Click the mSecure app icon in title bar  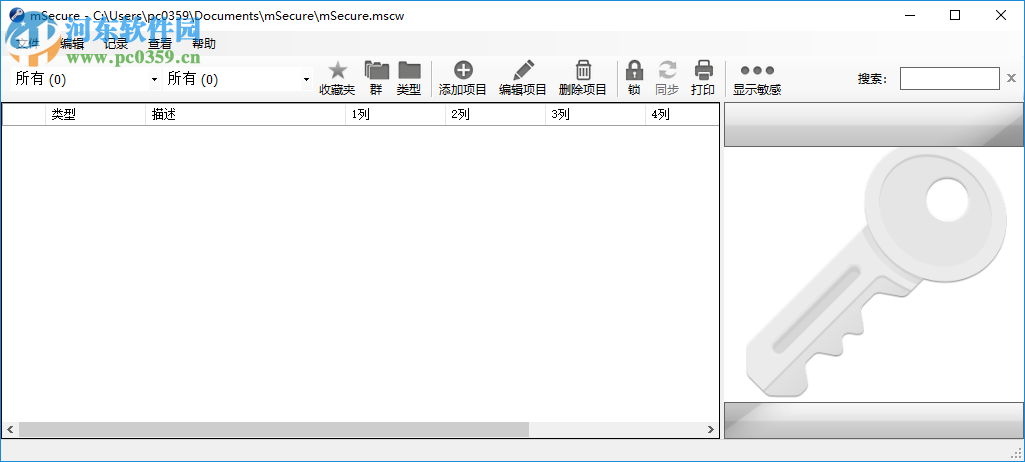coord(17,16)
